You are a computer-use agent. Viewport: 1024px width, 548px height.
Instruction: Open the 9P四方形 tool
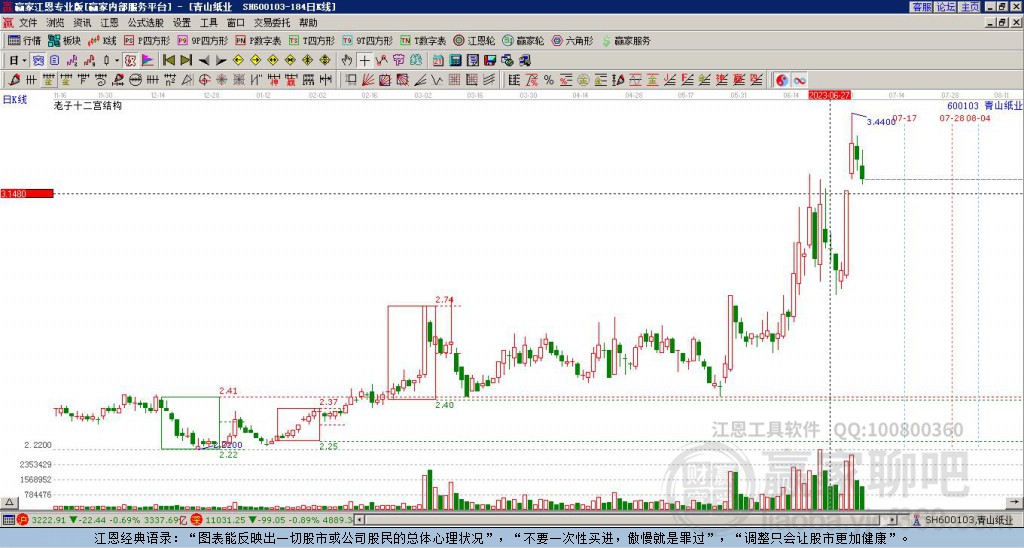pyautogui.click(x=202, y=40)
